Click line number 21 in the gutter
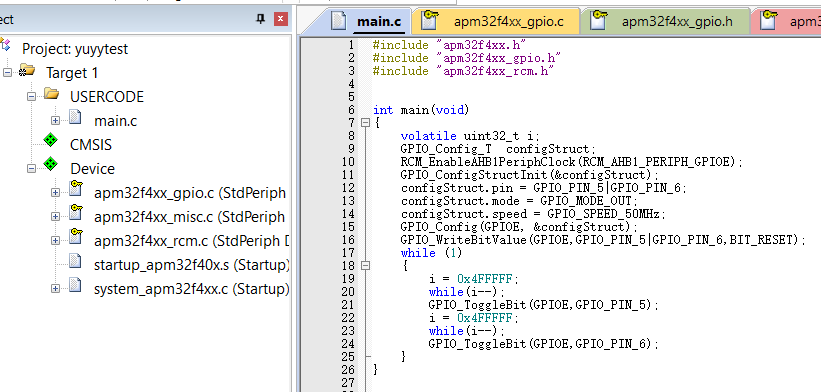Viewport: 821px width, 392px height. click(x=348, y=305)
